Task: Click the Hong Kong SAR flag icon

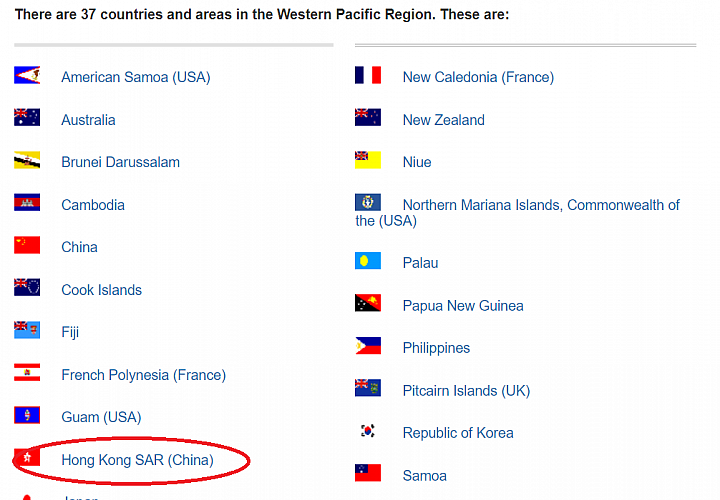Action: tap(27, 458)
